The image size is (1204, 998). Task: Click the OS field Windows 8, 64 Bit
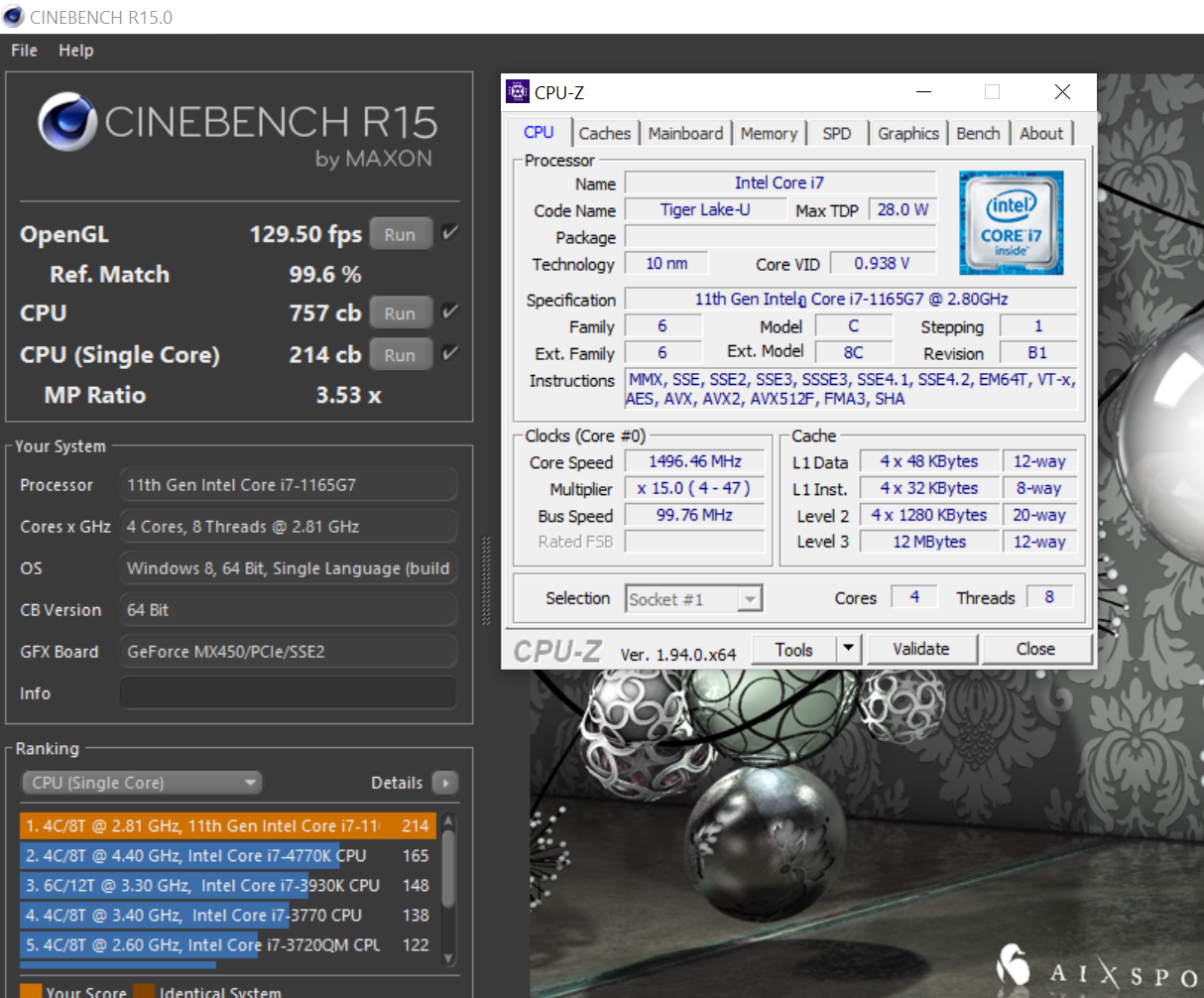tap(289, 568)
